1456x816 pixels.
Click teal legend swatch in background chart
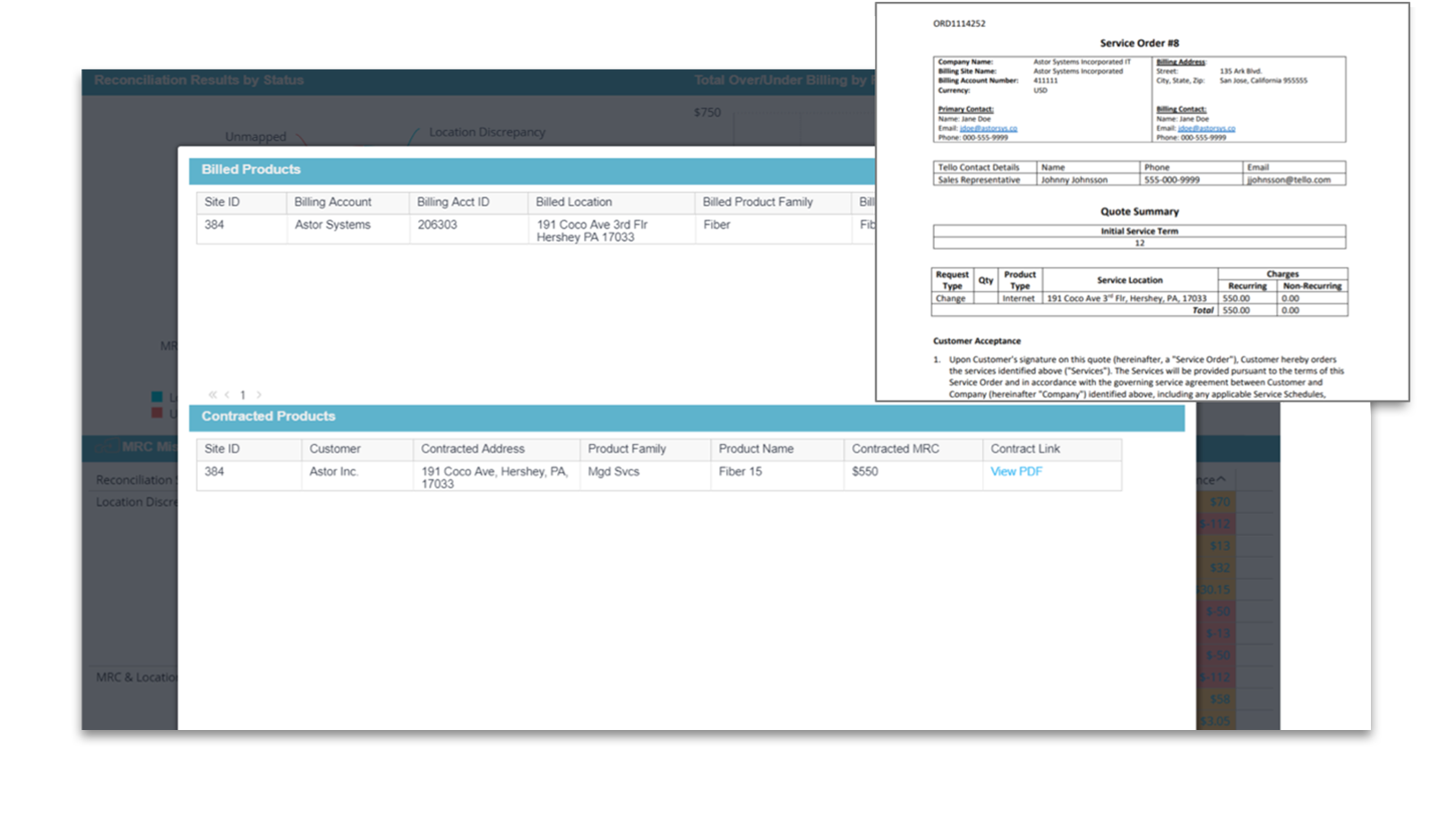(157, 397)
